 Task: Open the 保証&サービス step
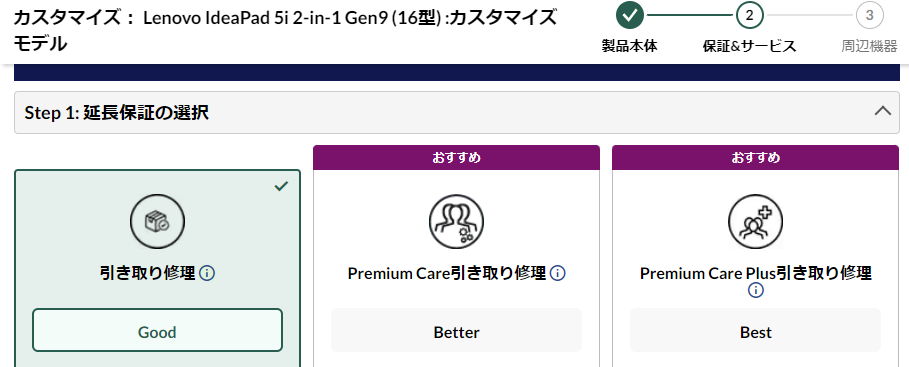[750, 46]
